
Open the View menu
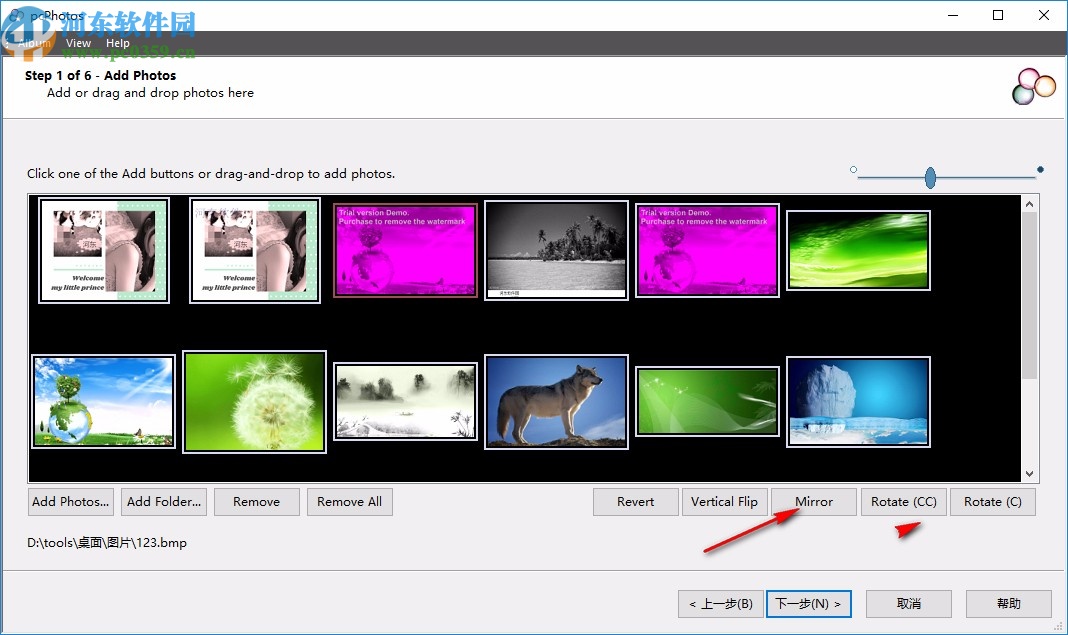click(78, 43)
